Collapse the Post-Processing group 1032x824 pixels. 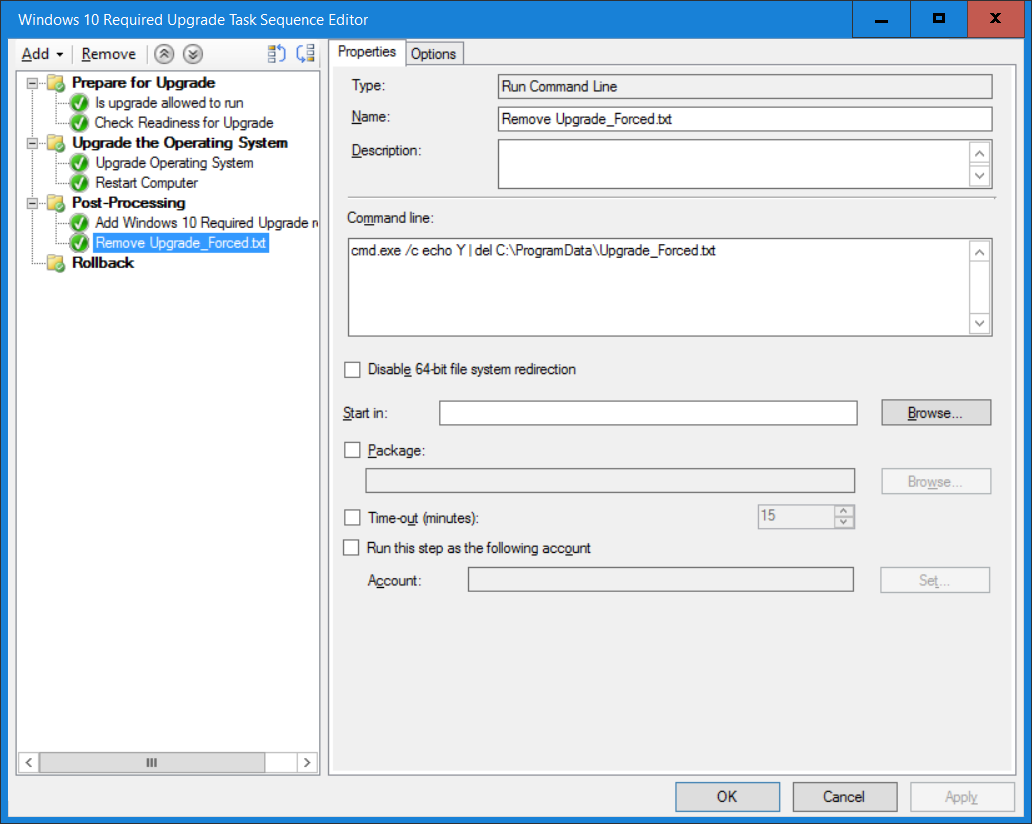pyautogui.click(x=32, y=203)
